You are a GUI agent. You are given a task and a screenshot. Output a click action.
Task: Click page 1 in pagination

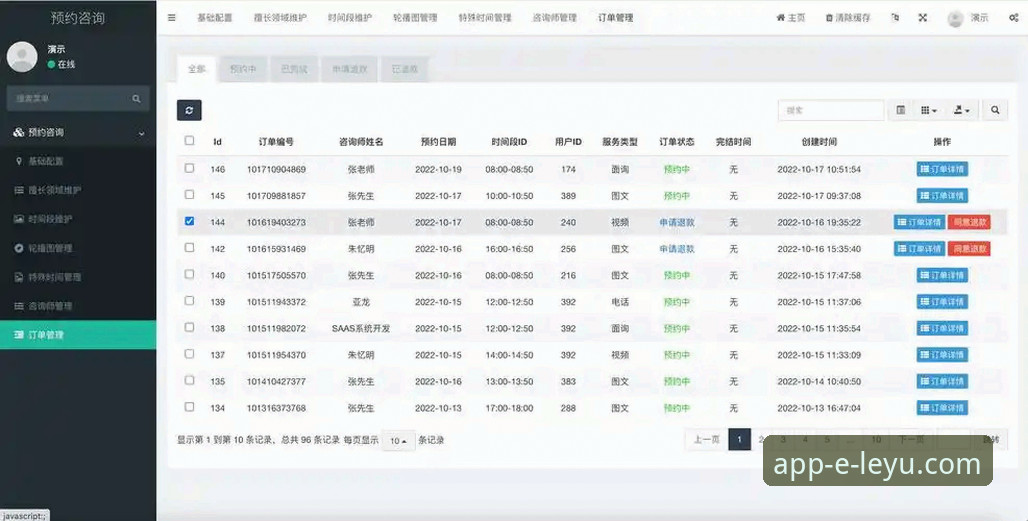(x=740, y=440)
